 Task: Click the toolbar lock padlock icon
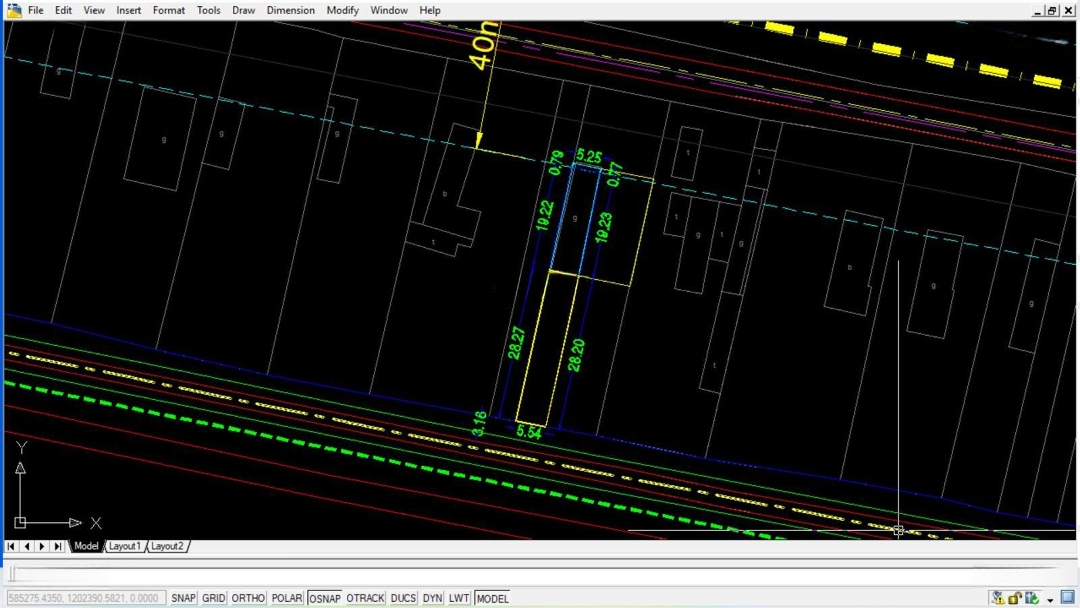click(1015, 598)
